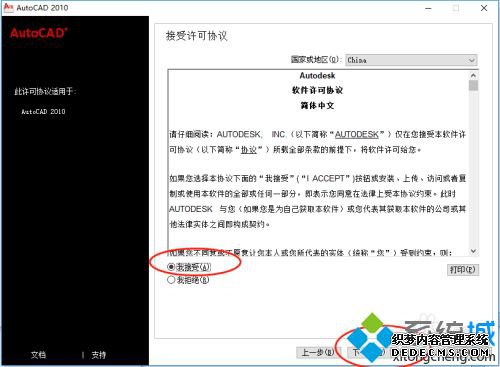Click inside the license agreement text area
This screenshot has width=500, height=367.
click(318, 163)
